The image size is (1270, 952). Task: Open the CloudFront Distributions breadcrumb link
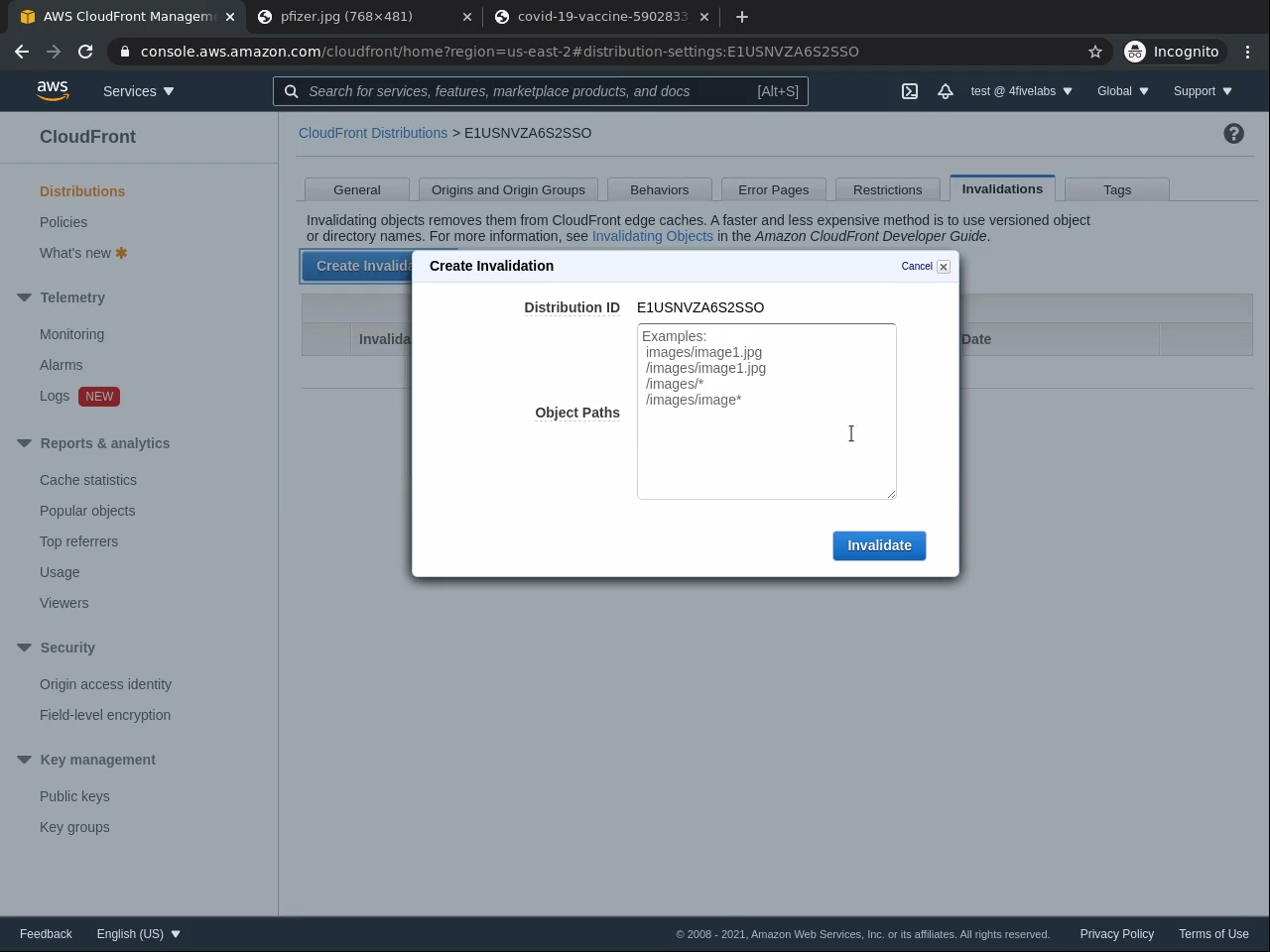tap(373, 133)
